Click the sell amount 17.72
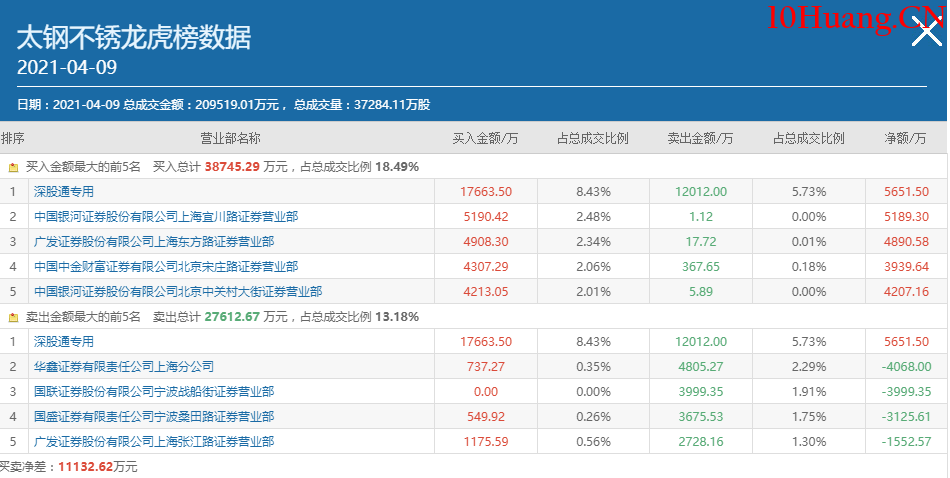This screenshot has width=950, height=478. pos(701,242)
